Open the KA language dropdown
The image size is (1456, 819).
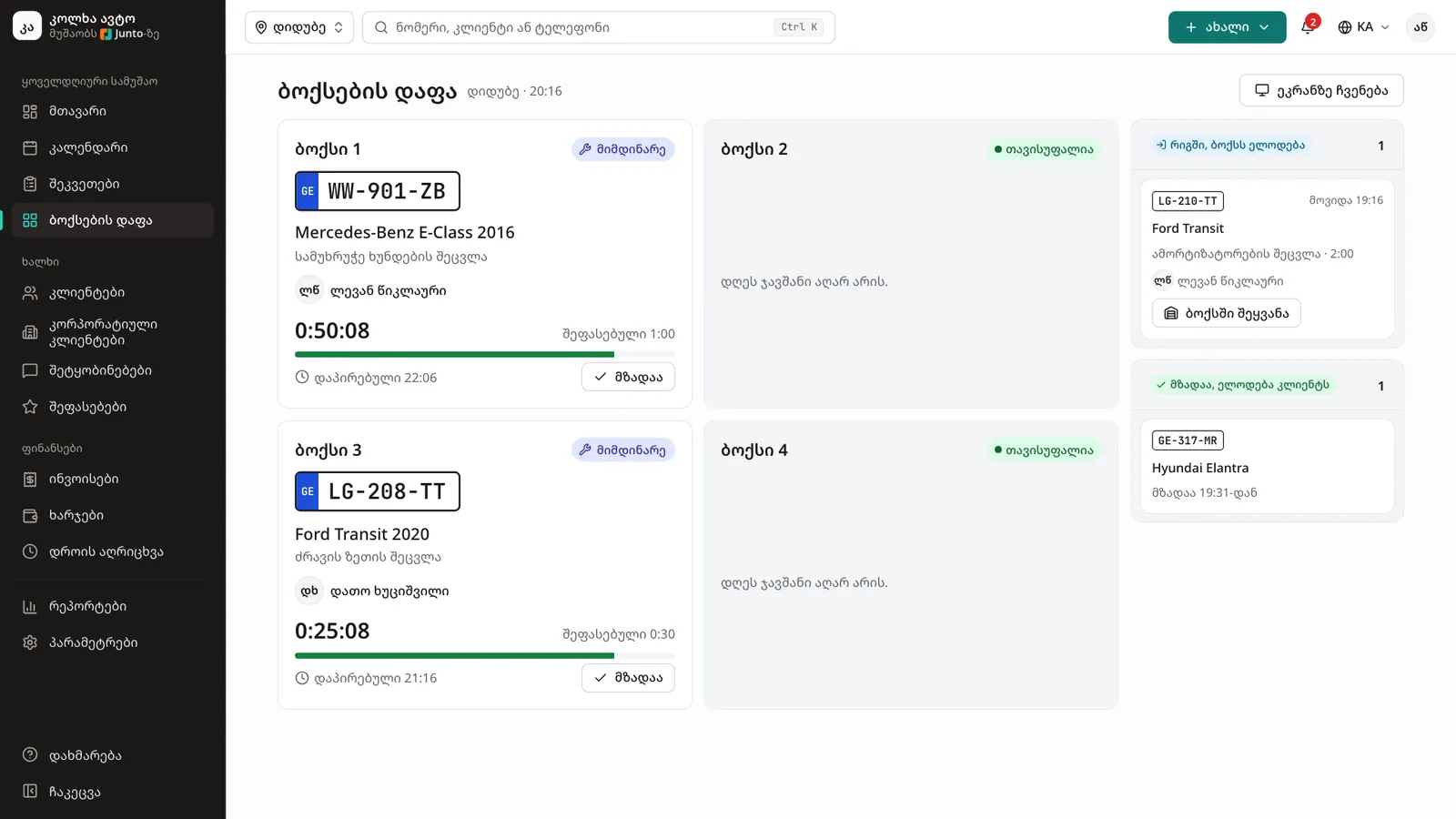coord(1363,27)
